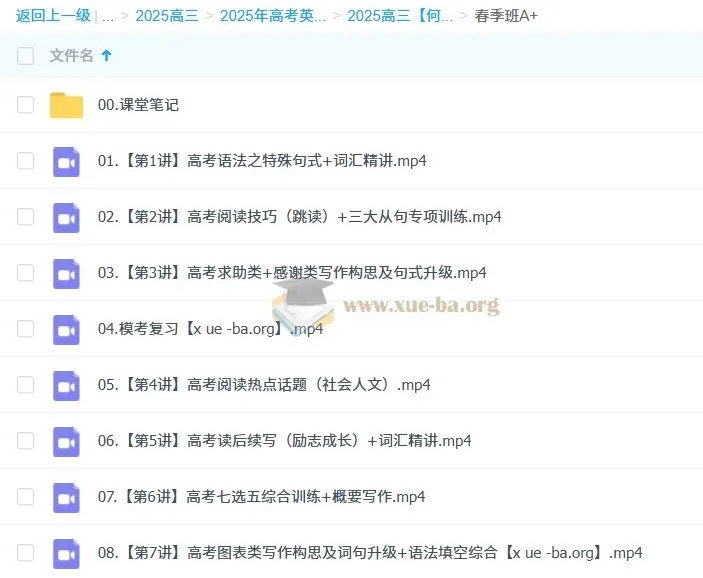Sort by 文件名 column header

(71, 56)
